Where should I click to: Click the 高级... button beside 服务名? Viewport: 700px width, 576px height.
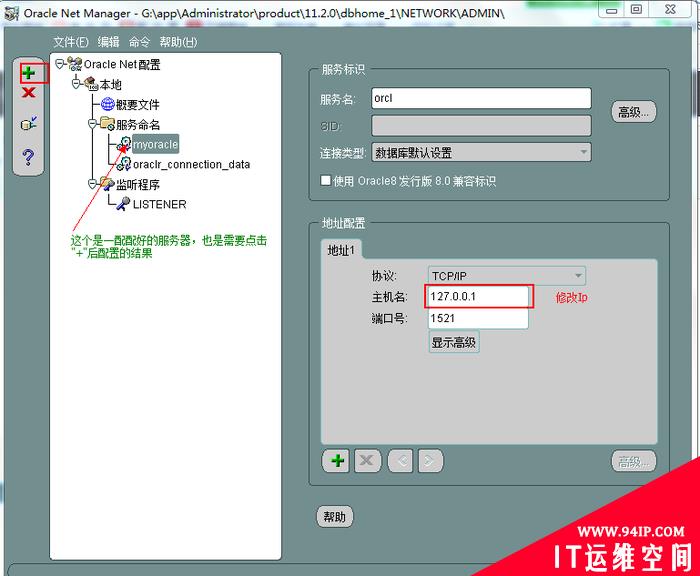633,112
